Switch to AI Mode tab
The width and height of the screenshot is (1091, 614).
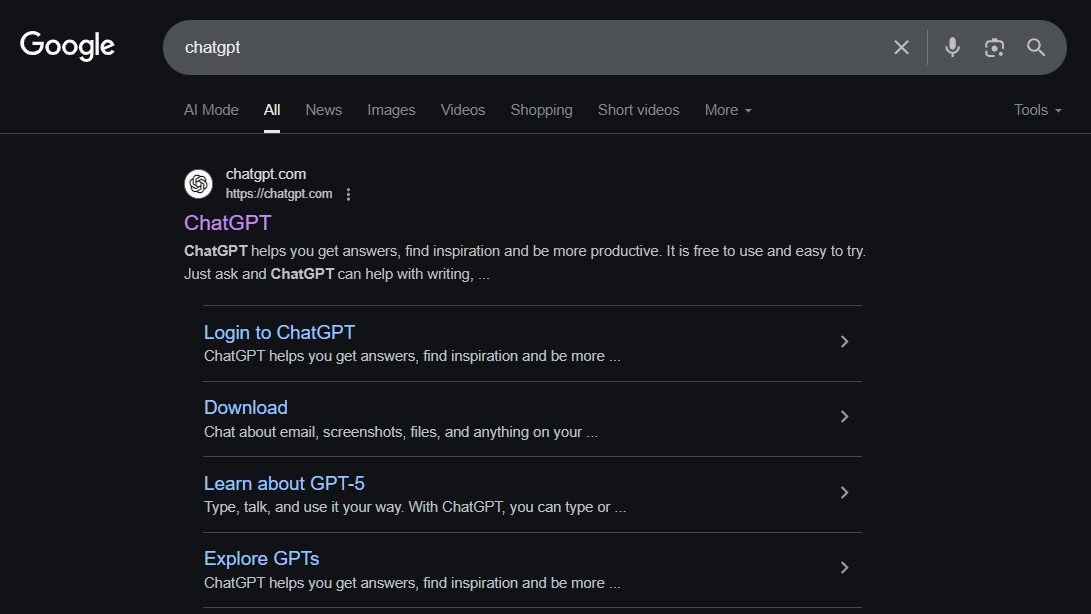211,110
